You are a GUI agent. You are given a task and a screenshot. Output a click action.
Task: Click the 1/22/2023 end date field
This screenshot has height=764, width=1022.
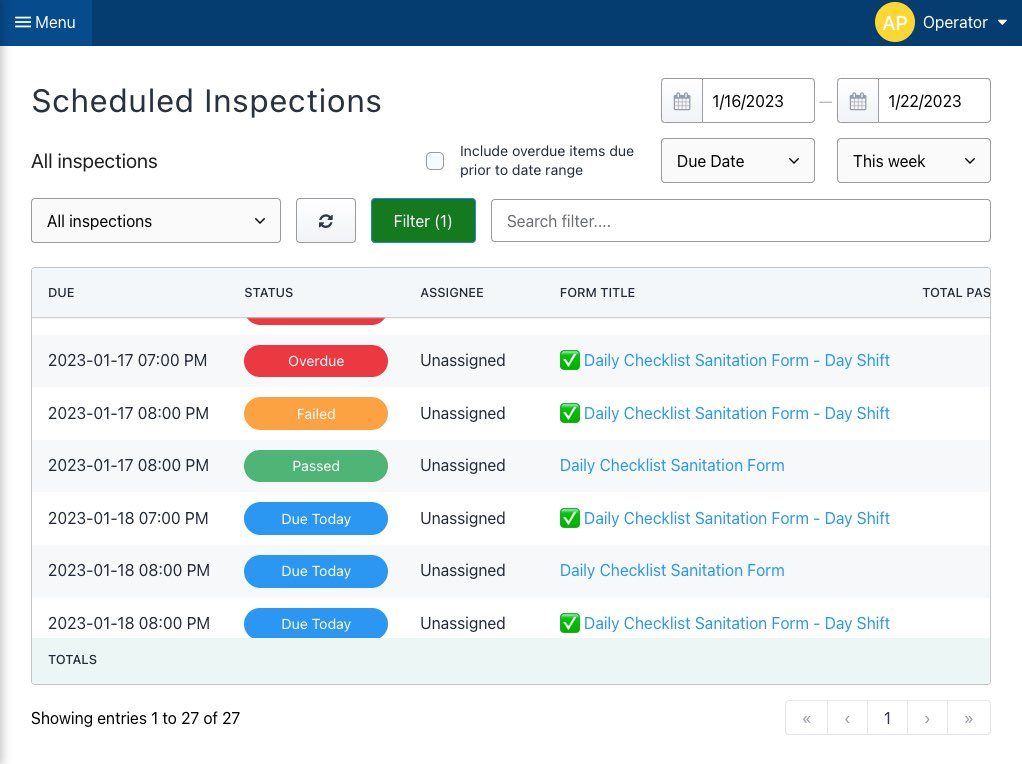point(934,101)
